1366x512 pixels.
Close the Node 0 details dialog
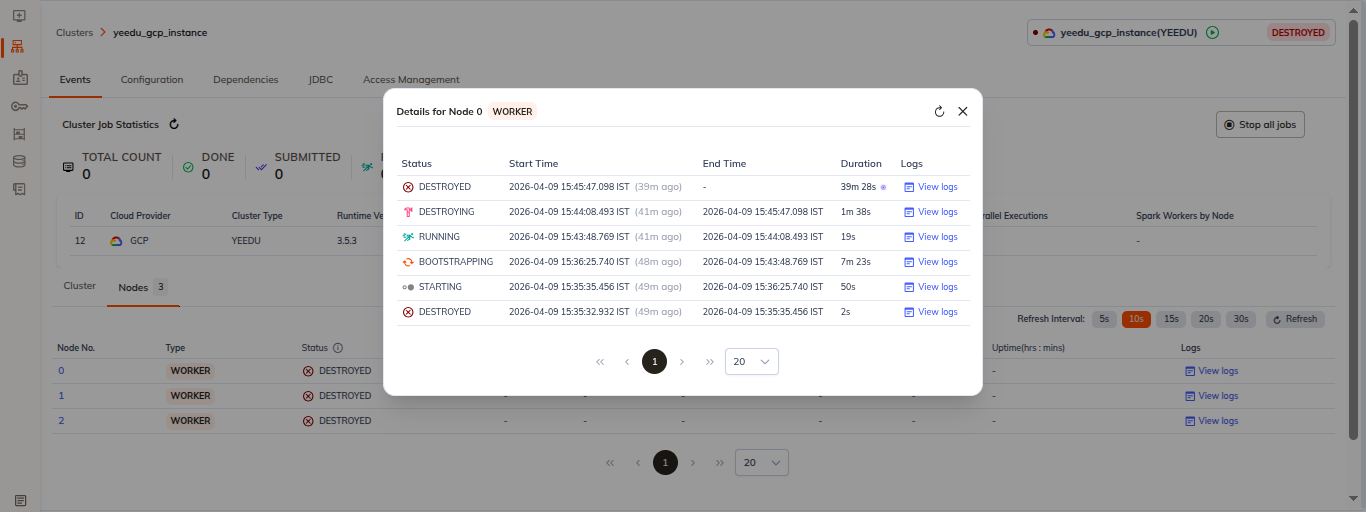tap(963, 111)
